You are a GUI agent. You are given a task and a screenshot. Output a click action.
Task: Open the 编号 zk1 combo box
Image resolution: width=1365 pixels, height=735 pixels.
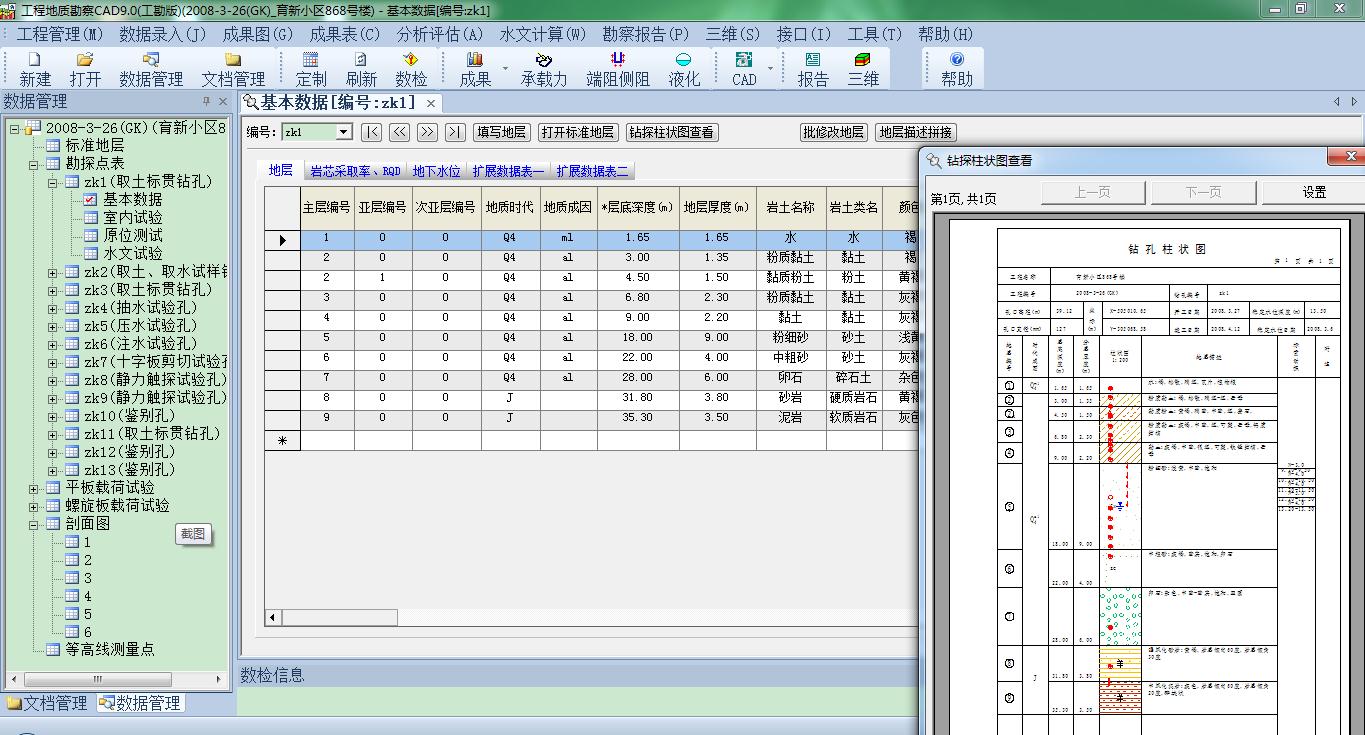(x=343, y=132)
